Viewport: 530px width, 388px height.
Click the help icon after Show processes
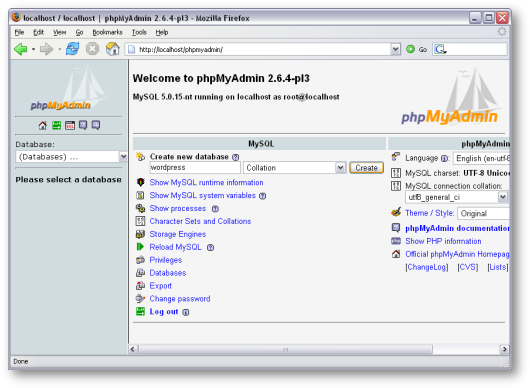pos(215,209)
